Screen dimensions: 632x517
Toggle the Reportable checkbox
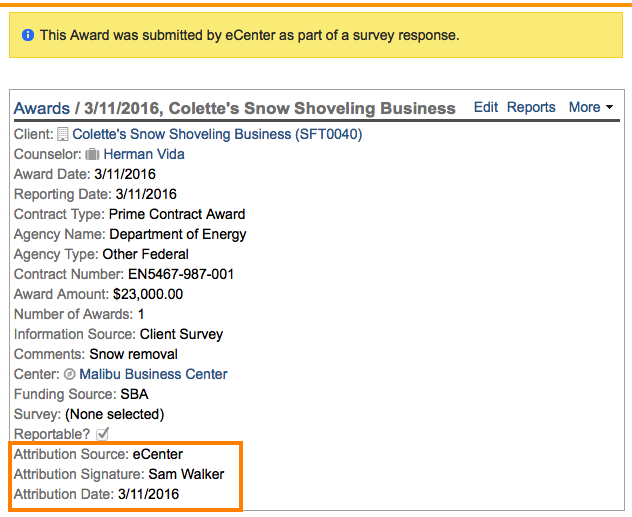point(103,434)
